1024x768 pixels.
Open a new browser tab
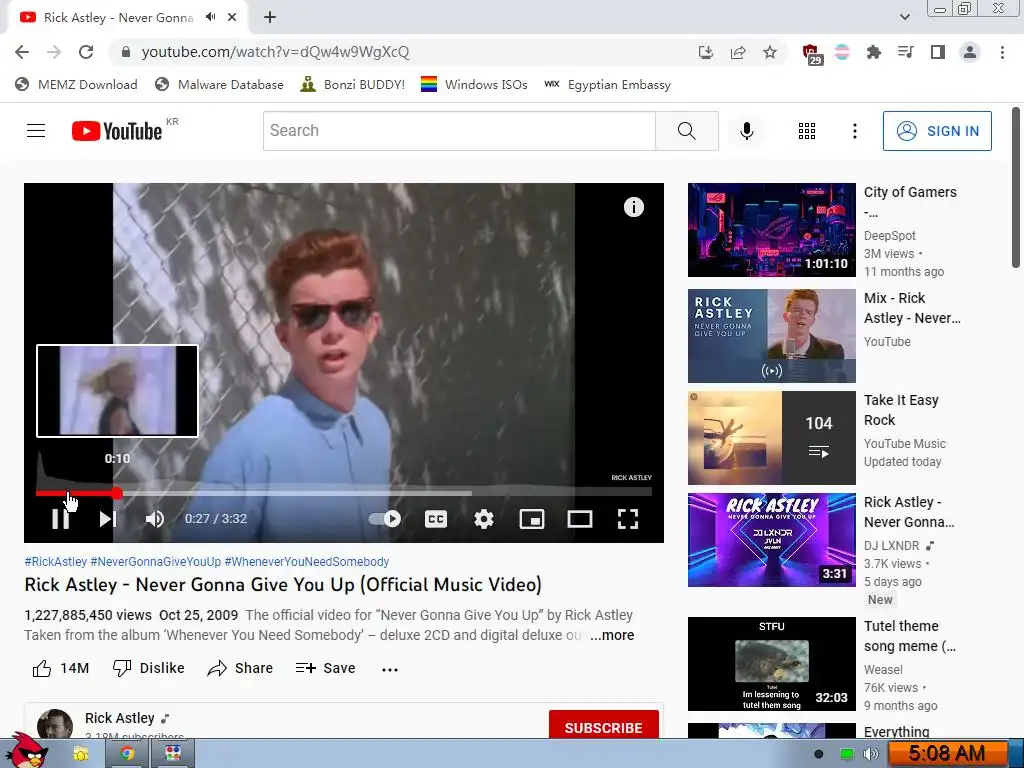pyautogui.click(x=270, y=17)
